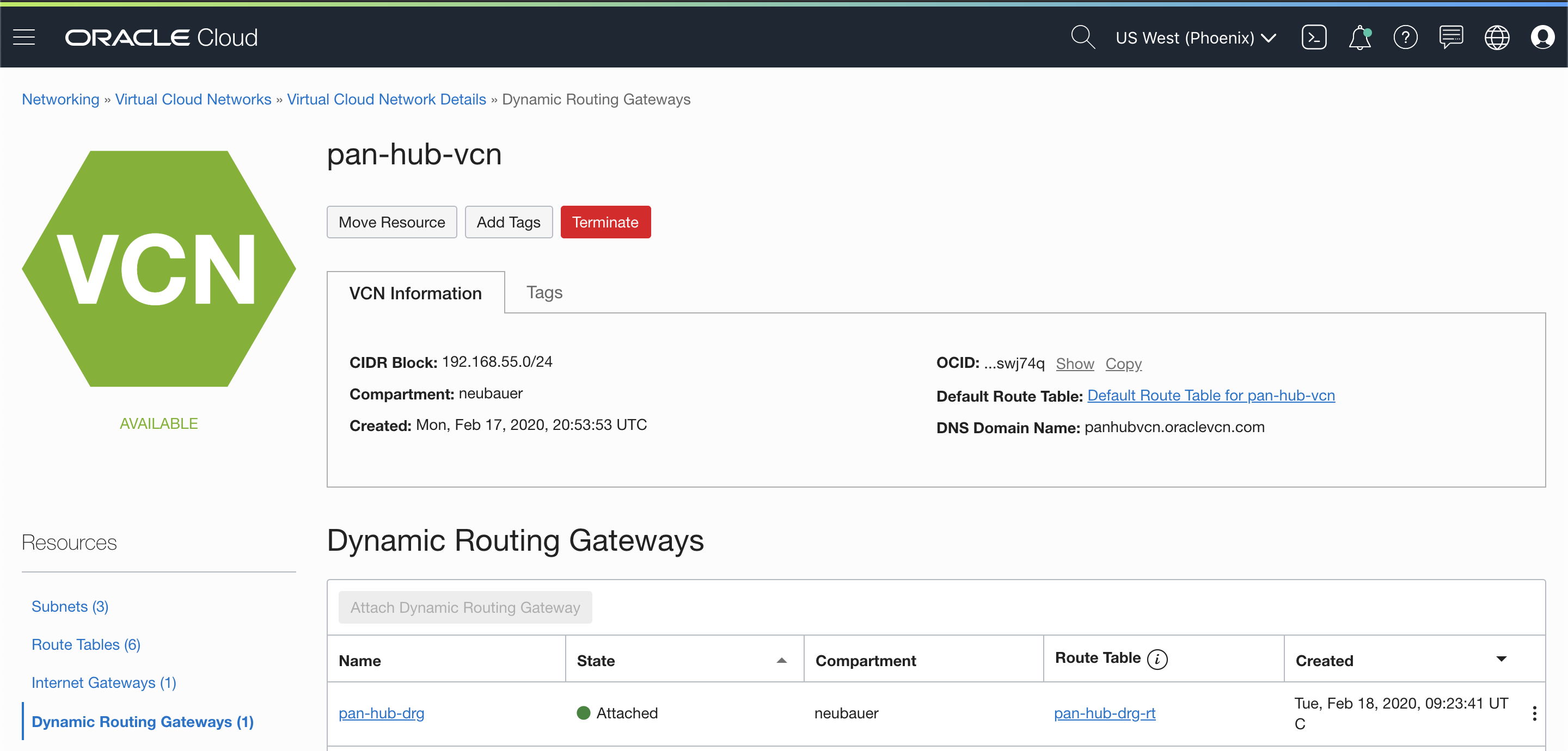The height and width of the screenshot is (751, 1568).
Task: Open the language globe icon
Action: [x=1496, y=38]
